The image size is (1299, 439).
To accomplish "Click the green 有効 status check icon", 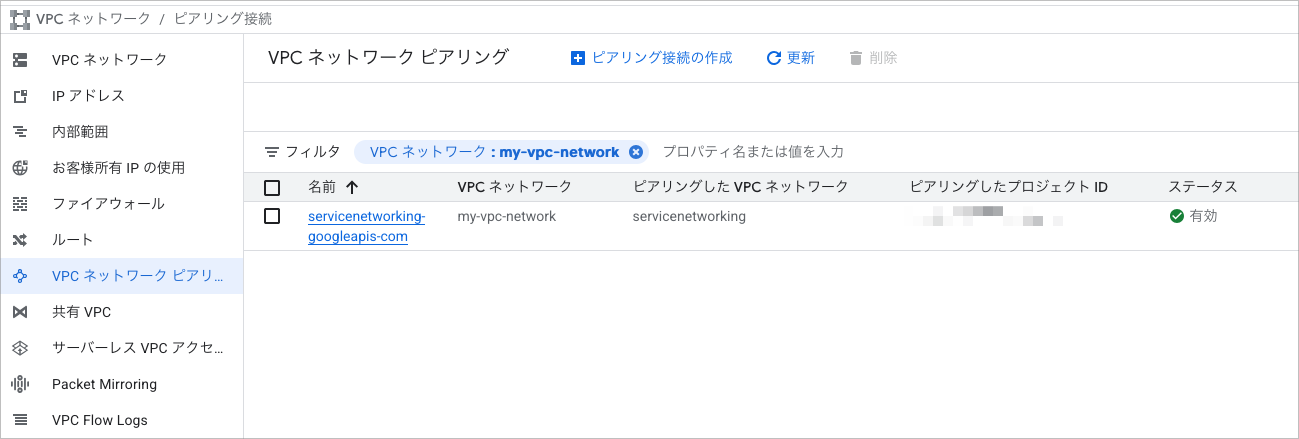I will point(1176,216).
